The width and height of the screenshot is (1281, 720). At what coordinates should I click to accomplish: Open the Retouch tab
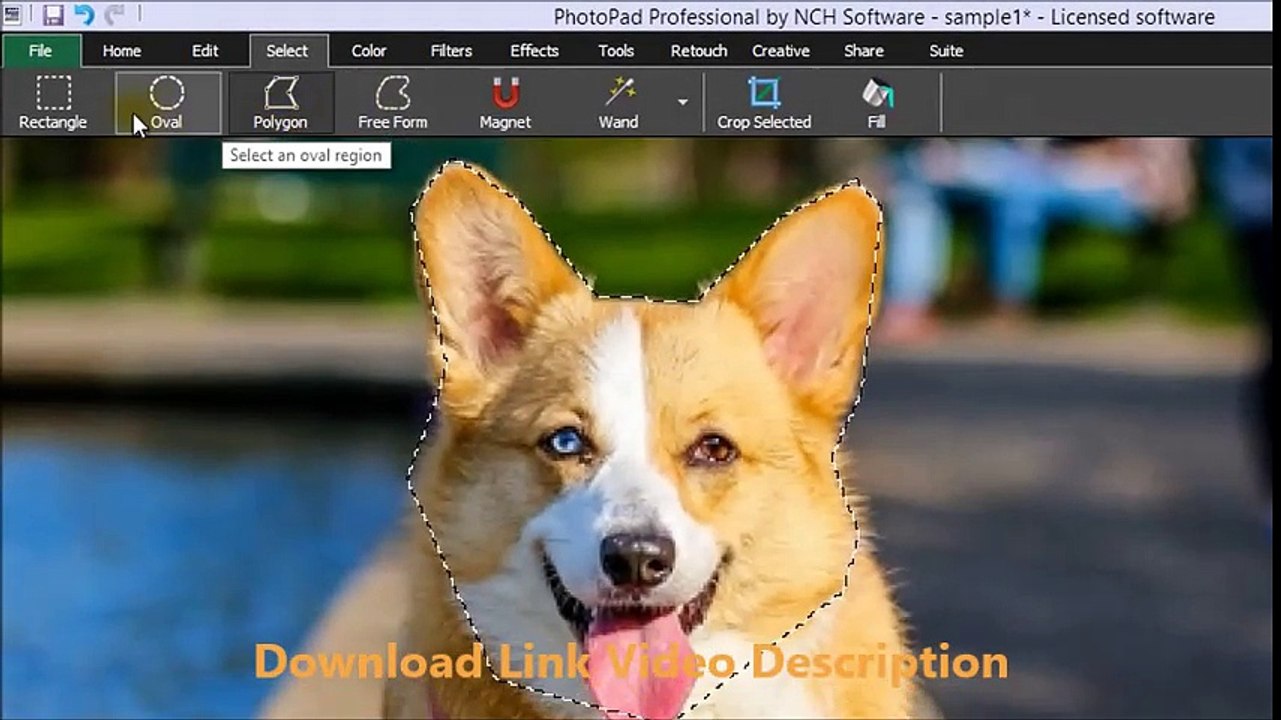[699, 51]
